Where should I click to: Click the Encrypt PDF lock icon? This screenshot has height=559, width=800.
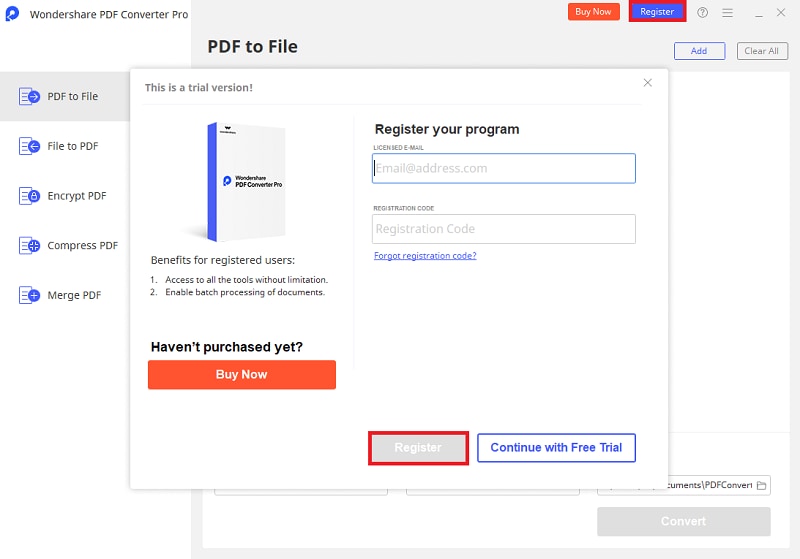pyautogui.click(x=30, y=196)
